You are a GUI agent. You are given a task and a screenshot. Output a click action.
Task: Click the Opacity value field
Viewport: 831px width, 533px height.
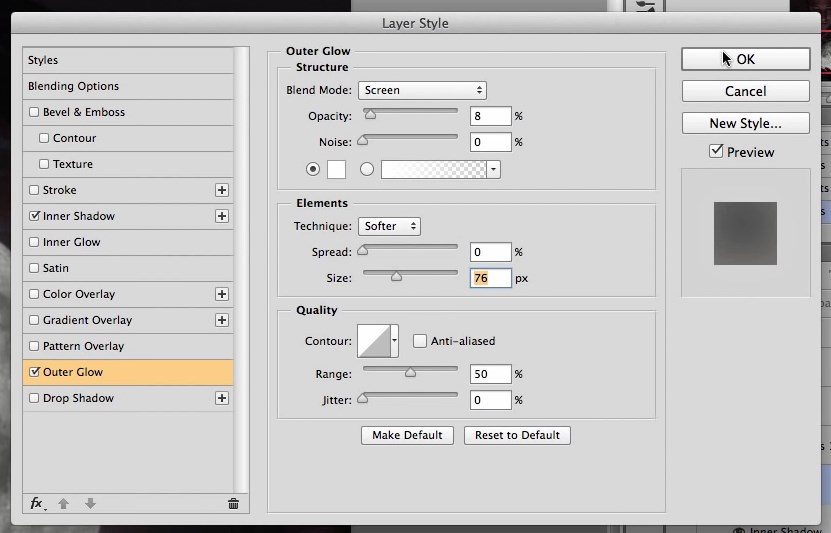pos(491,116)
